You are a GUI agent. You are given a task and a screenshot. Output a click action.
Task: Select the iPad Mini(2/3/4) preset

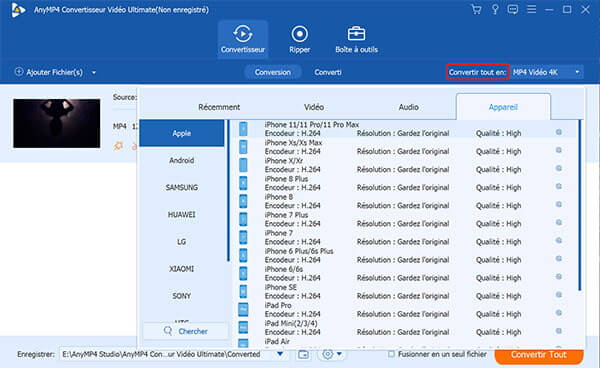(404, 327)
